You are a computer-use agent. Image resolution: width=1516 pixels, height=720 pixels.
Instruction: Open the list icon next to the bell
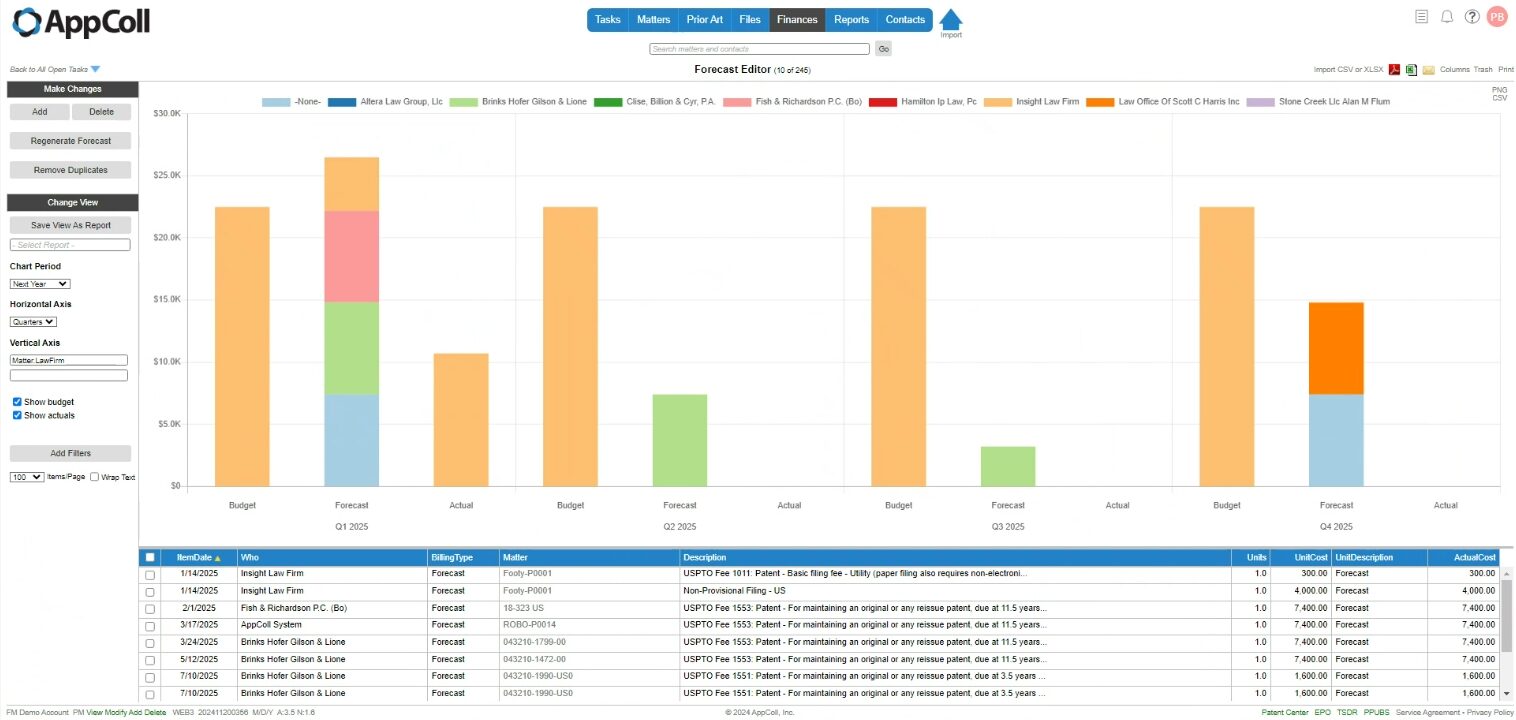click(x=1422, y=17)
